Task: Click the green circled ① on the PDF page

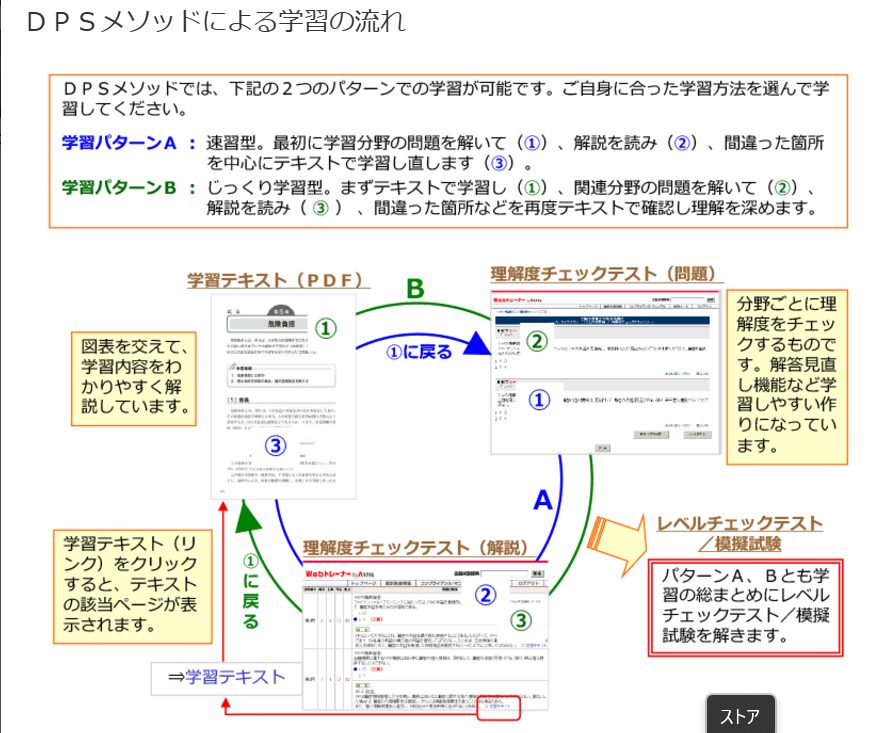Action: [x=326, y=328]
